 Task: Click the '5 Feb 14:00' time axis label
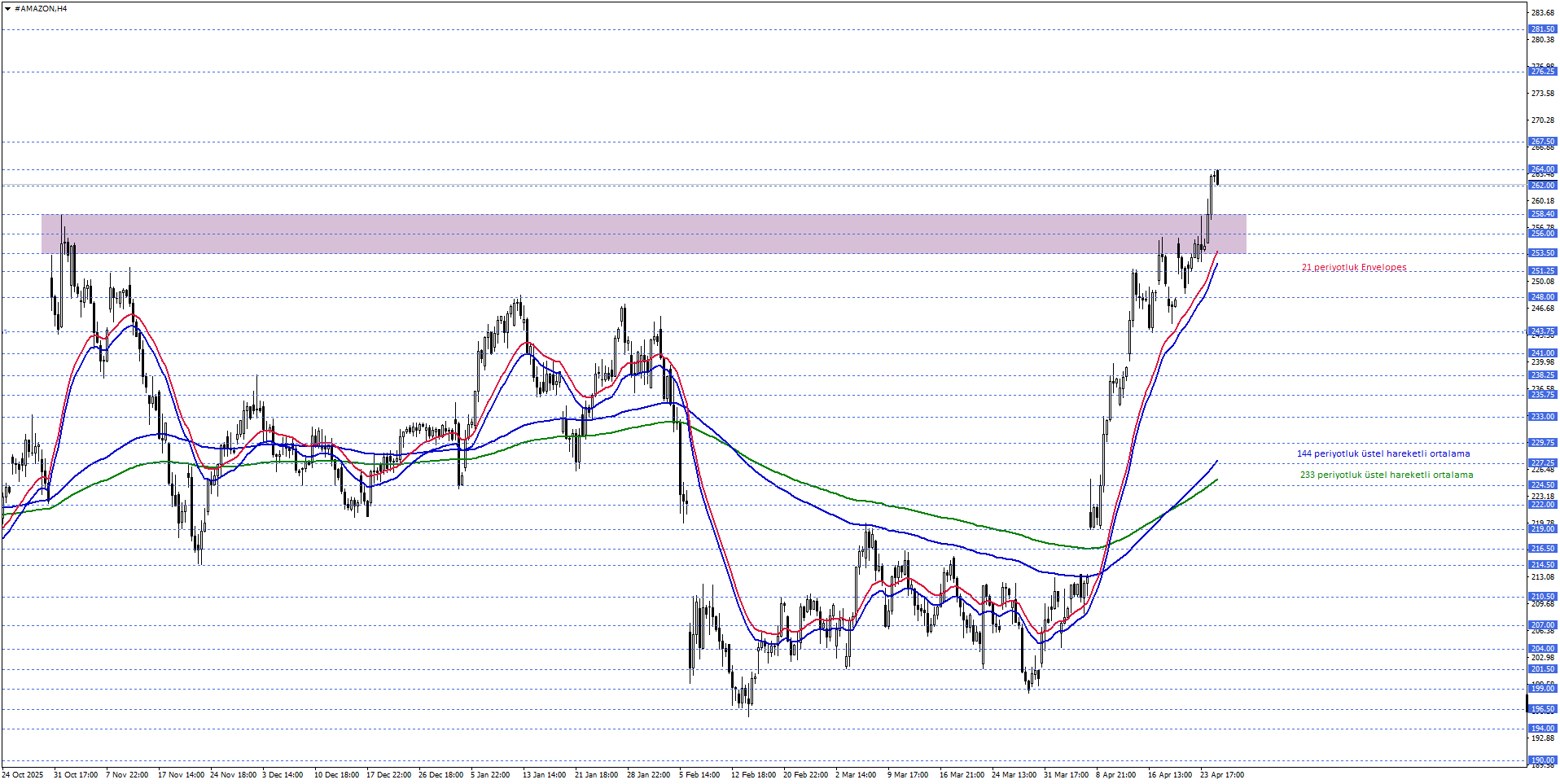click(x=699, y=775)
